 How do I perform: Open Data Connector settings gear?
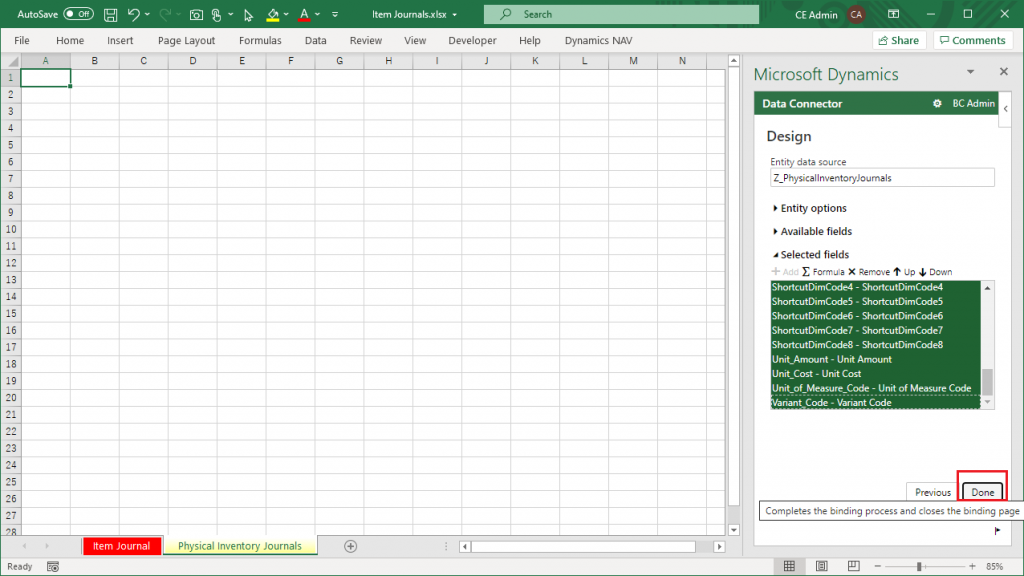coord(937,103)
